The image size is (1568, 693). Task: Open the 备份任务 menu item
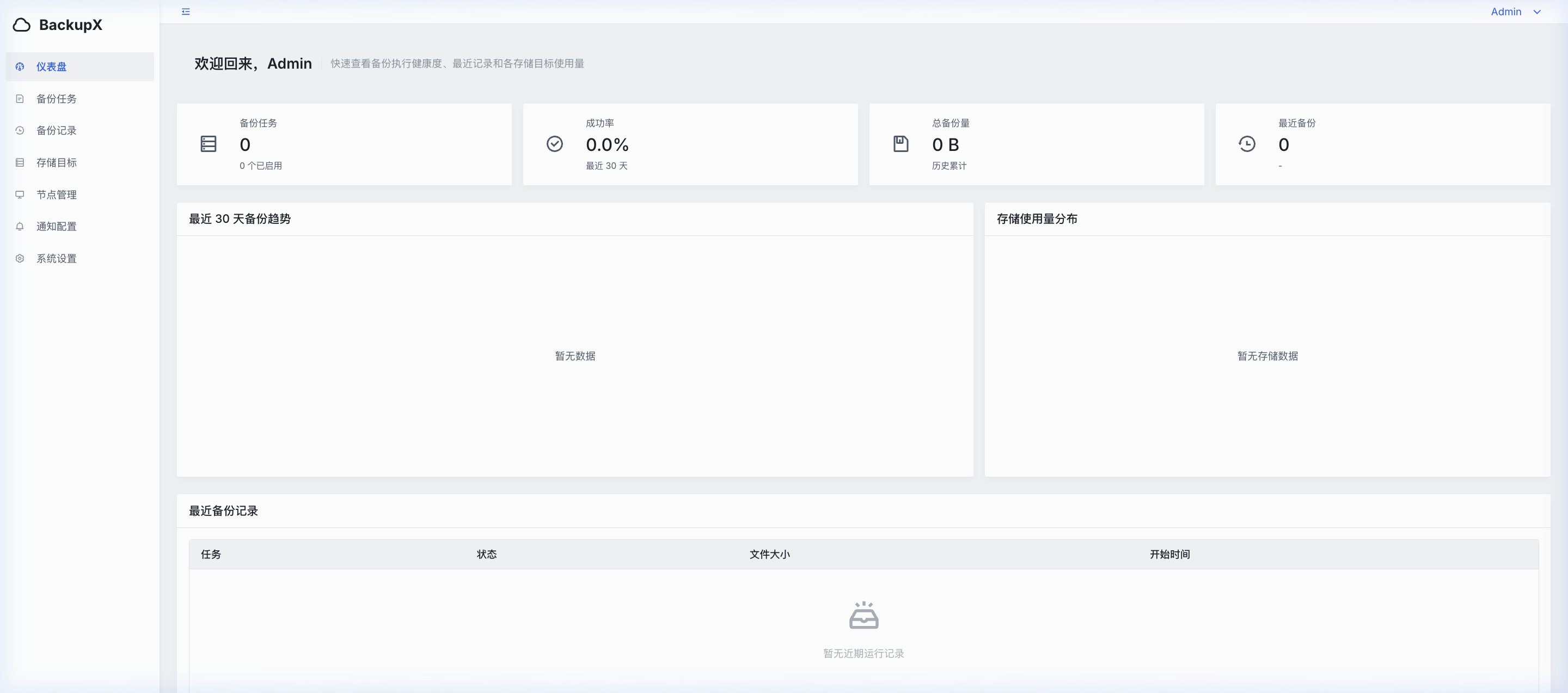tap(56, 99)
